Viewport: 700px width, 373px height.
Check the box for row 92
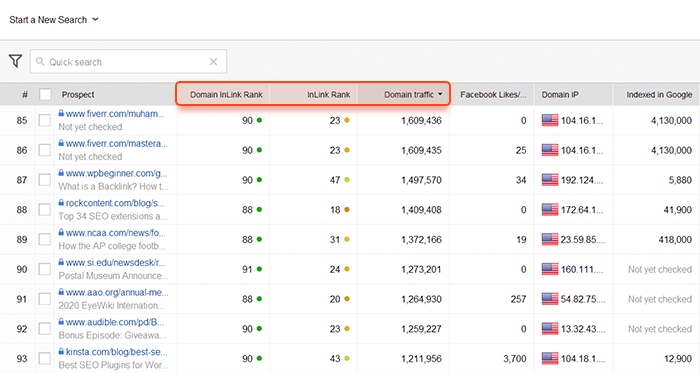click(x=45, y=329)
